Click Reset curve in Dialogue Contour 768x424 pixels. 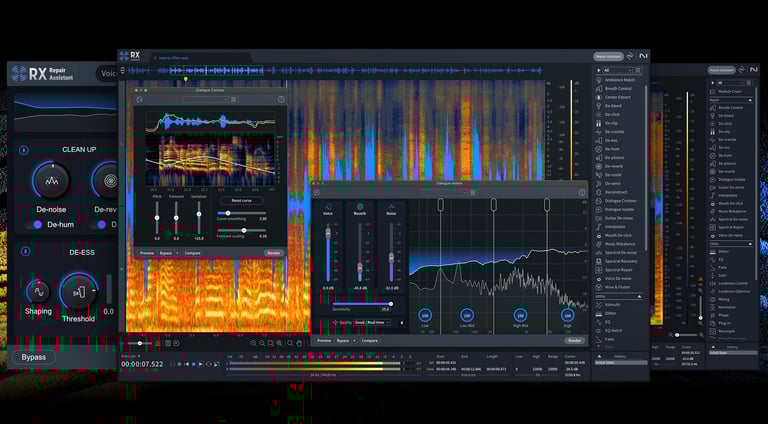[x=241, y=201]
